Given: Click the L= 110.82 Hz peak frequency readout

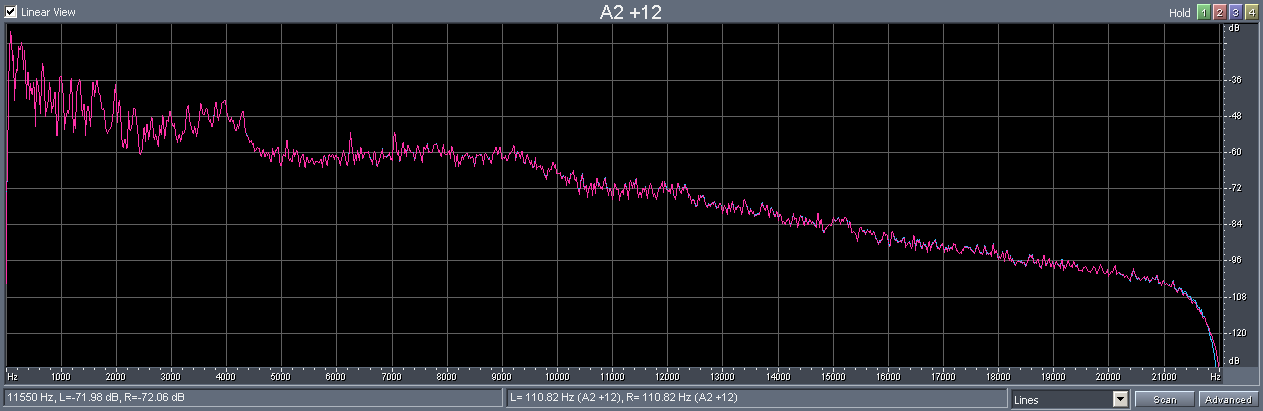Looking at the screenshot, I should (756, 398).
